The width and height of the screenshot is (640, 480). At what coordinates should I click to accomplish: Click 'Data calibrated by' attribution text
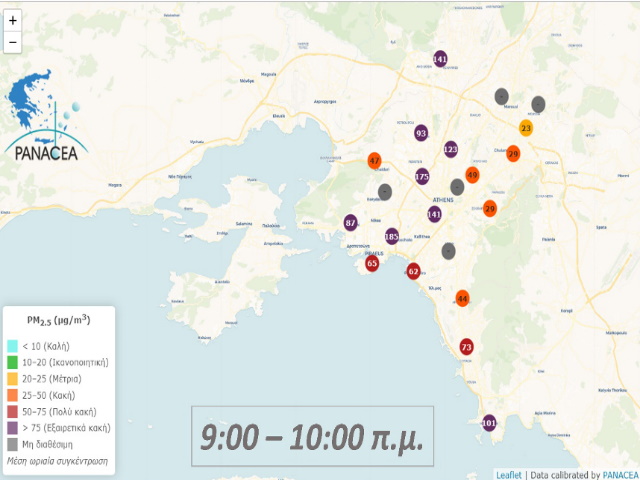[x=565, y=475]
